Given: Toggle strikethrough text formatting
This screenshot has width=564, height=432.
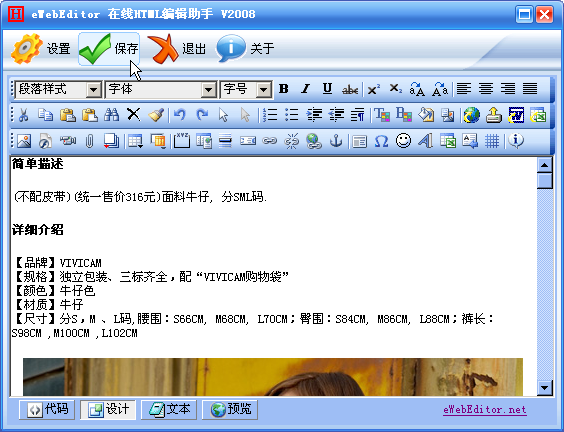Looking at the screenshot, I should (350, 89).
